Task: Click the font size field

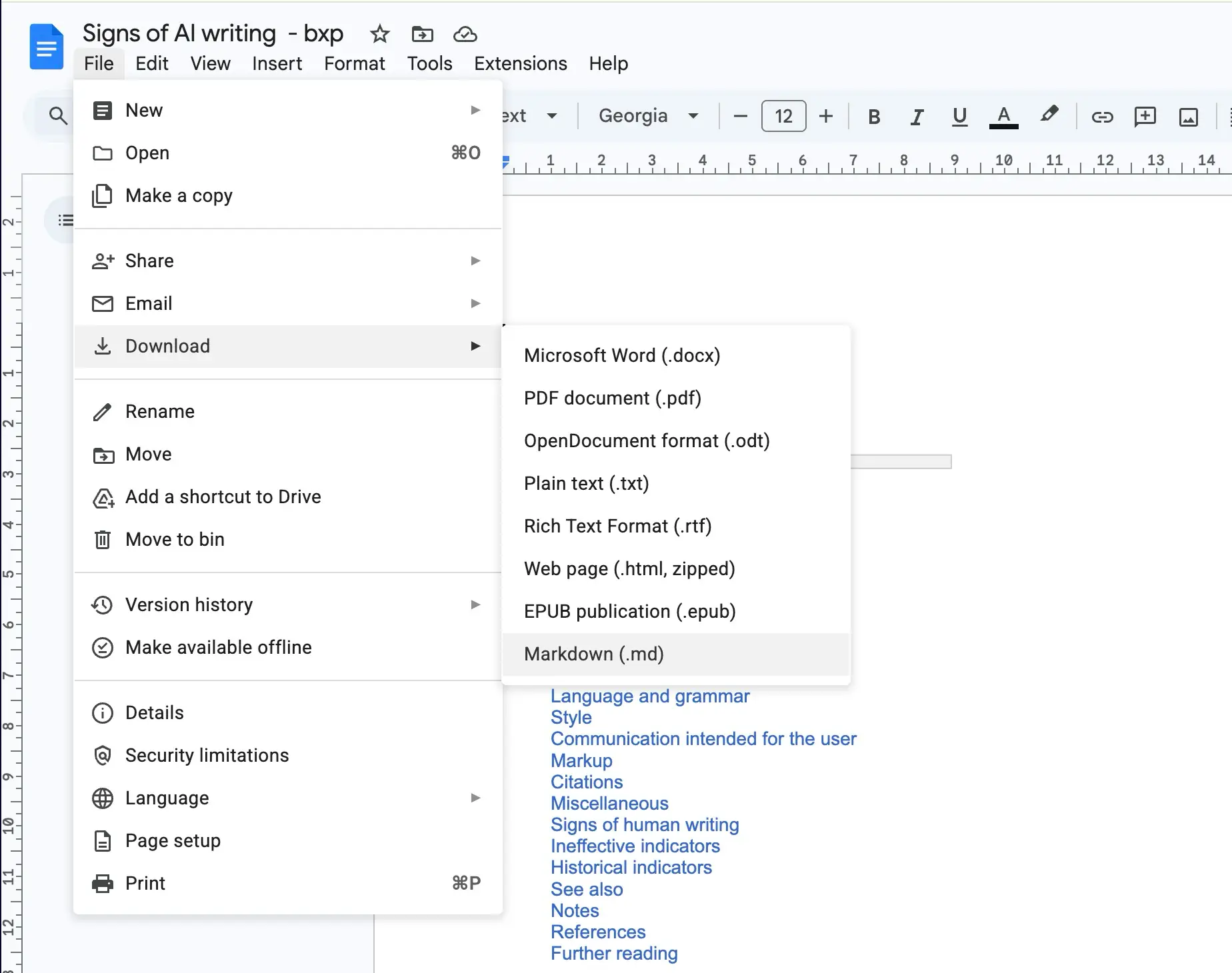Action: pos(783,116)
